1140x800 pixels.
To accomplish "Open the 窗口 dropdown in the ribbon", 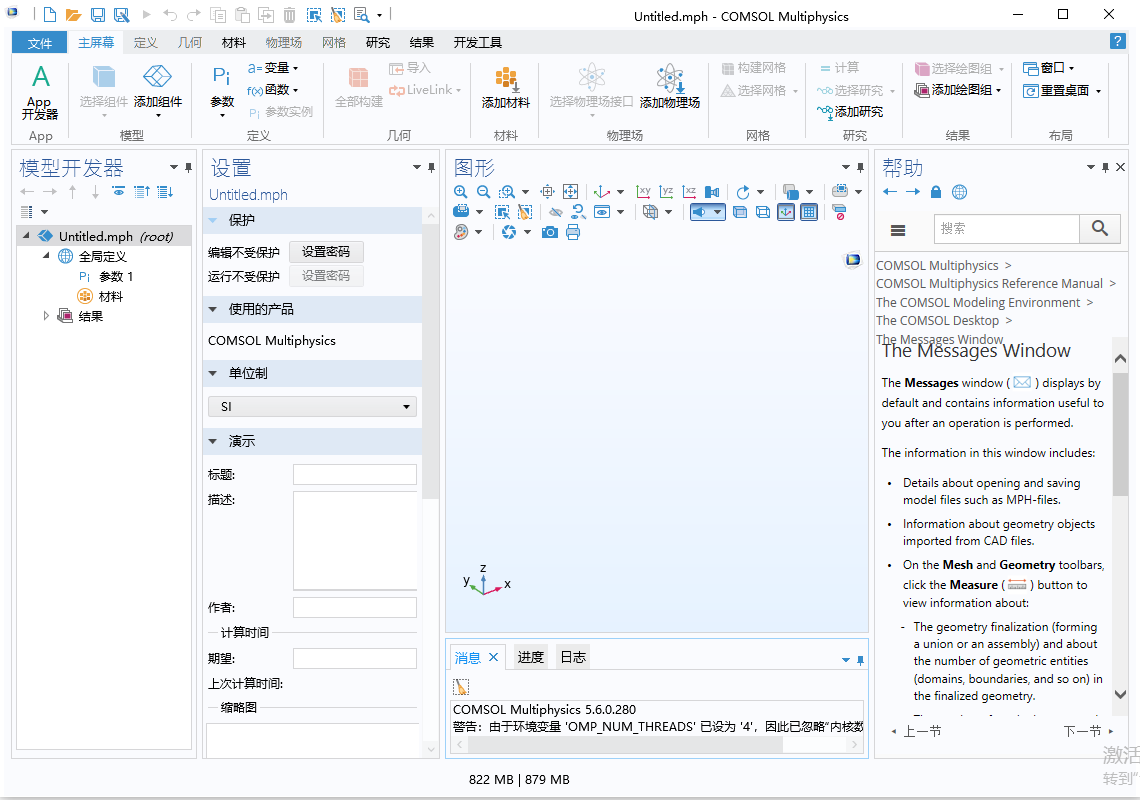I will click(1048, 68).
